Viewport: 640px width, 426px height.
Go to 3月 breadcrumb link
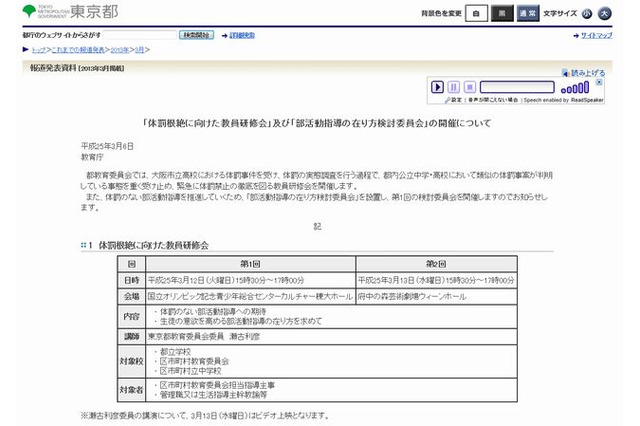point(139,50)
